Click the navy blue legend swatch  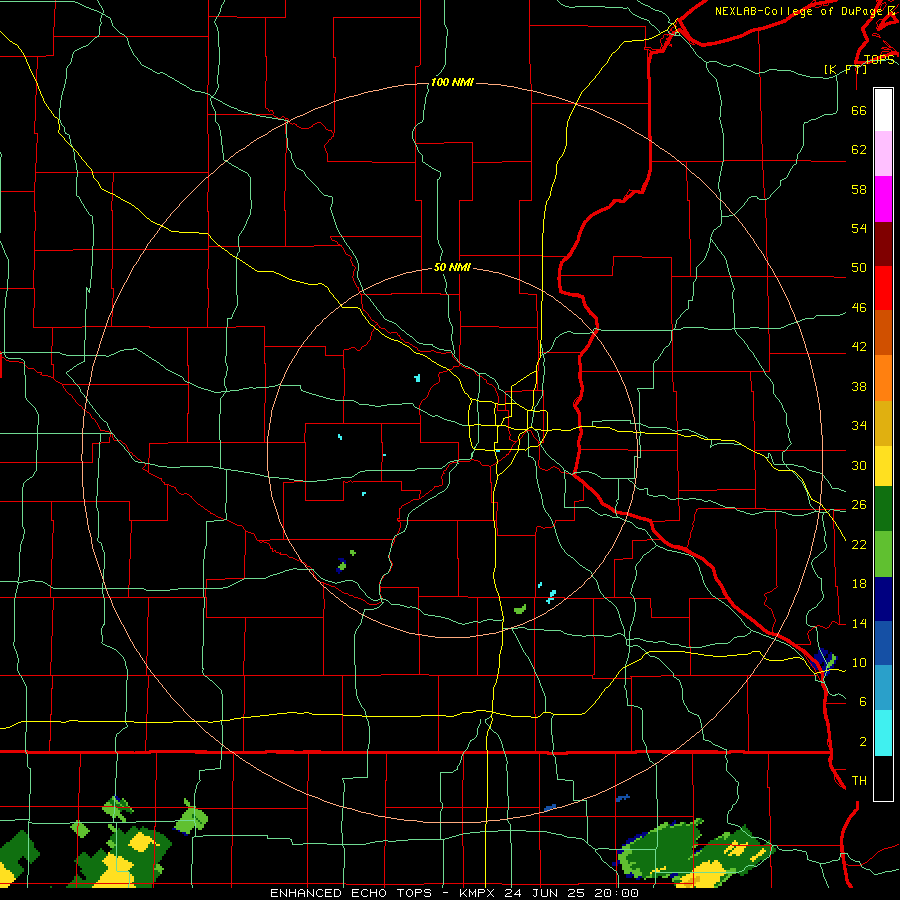(x=883, y=599)
